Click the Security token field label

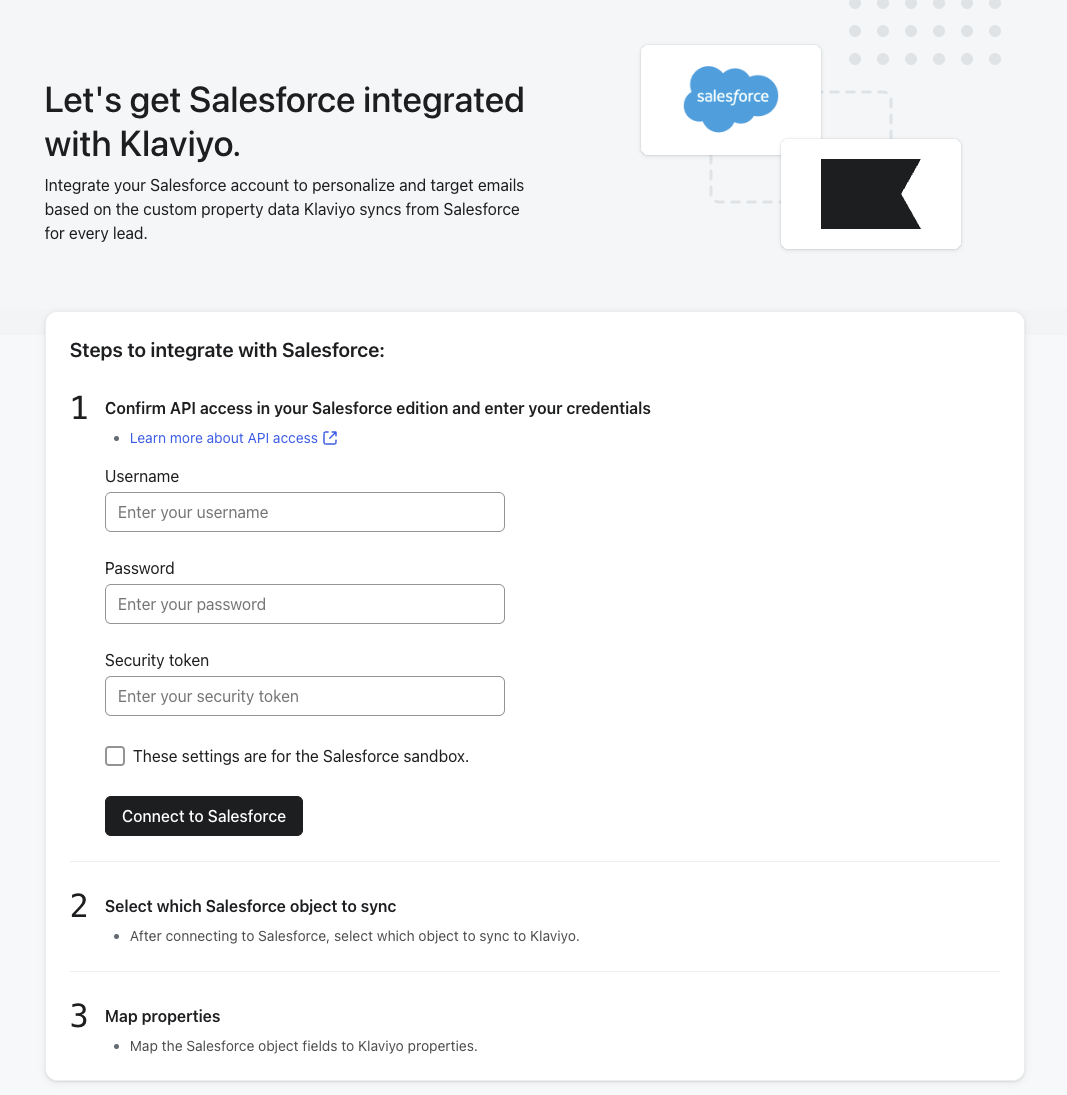coord(157,660)
